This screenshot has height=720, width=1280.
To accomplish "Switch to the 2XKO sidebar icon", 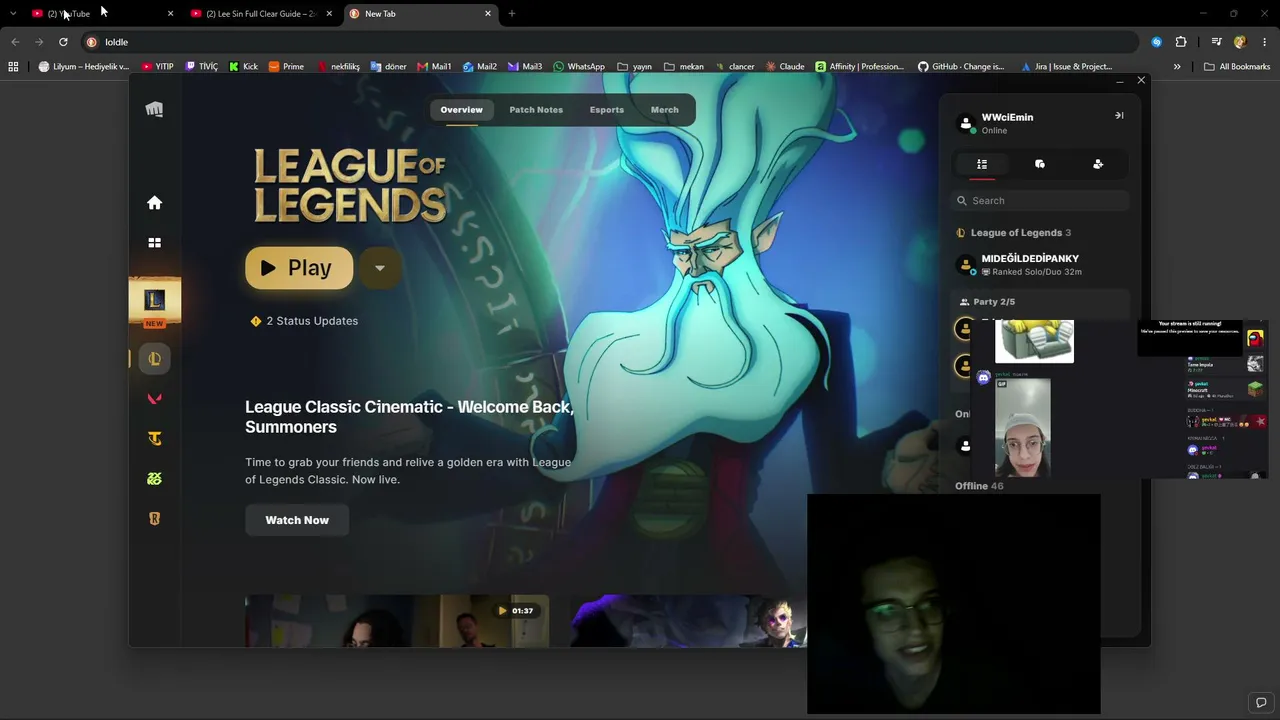I will pos(154,479).
